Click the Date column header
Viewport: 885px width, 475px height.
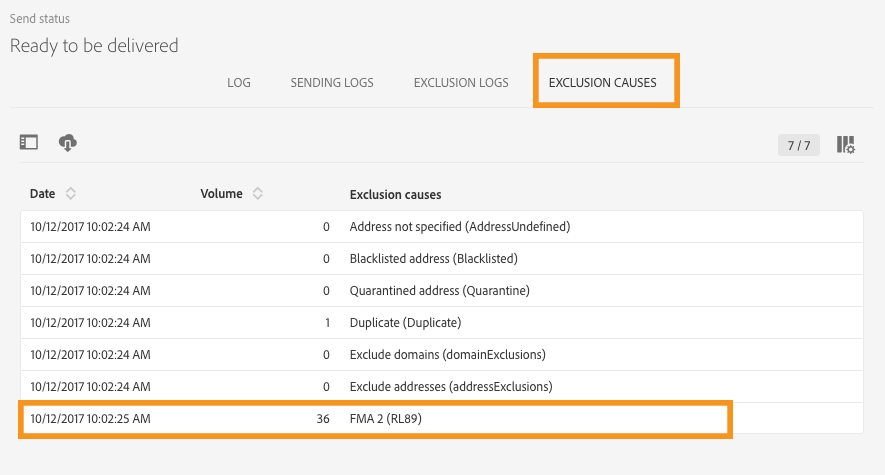coord(42,193)
